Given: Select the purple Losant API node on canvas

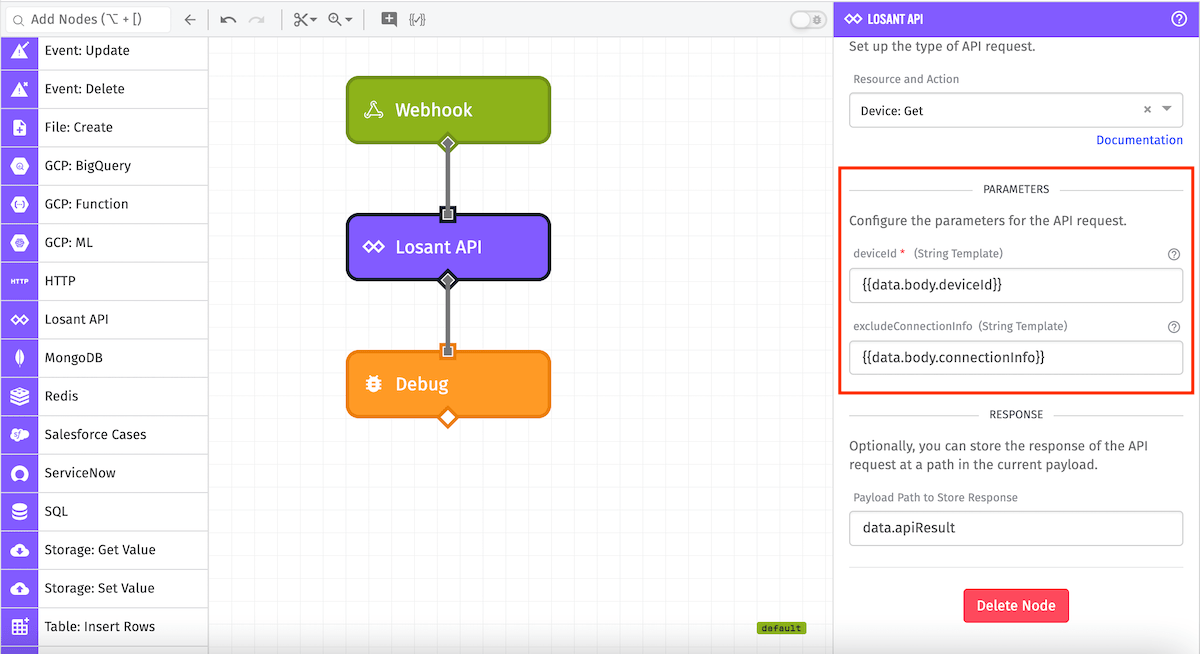Looking at the screenshot, I should click(448, 246).
